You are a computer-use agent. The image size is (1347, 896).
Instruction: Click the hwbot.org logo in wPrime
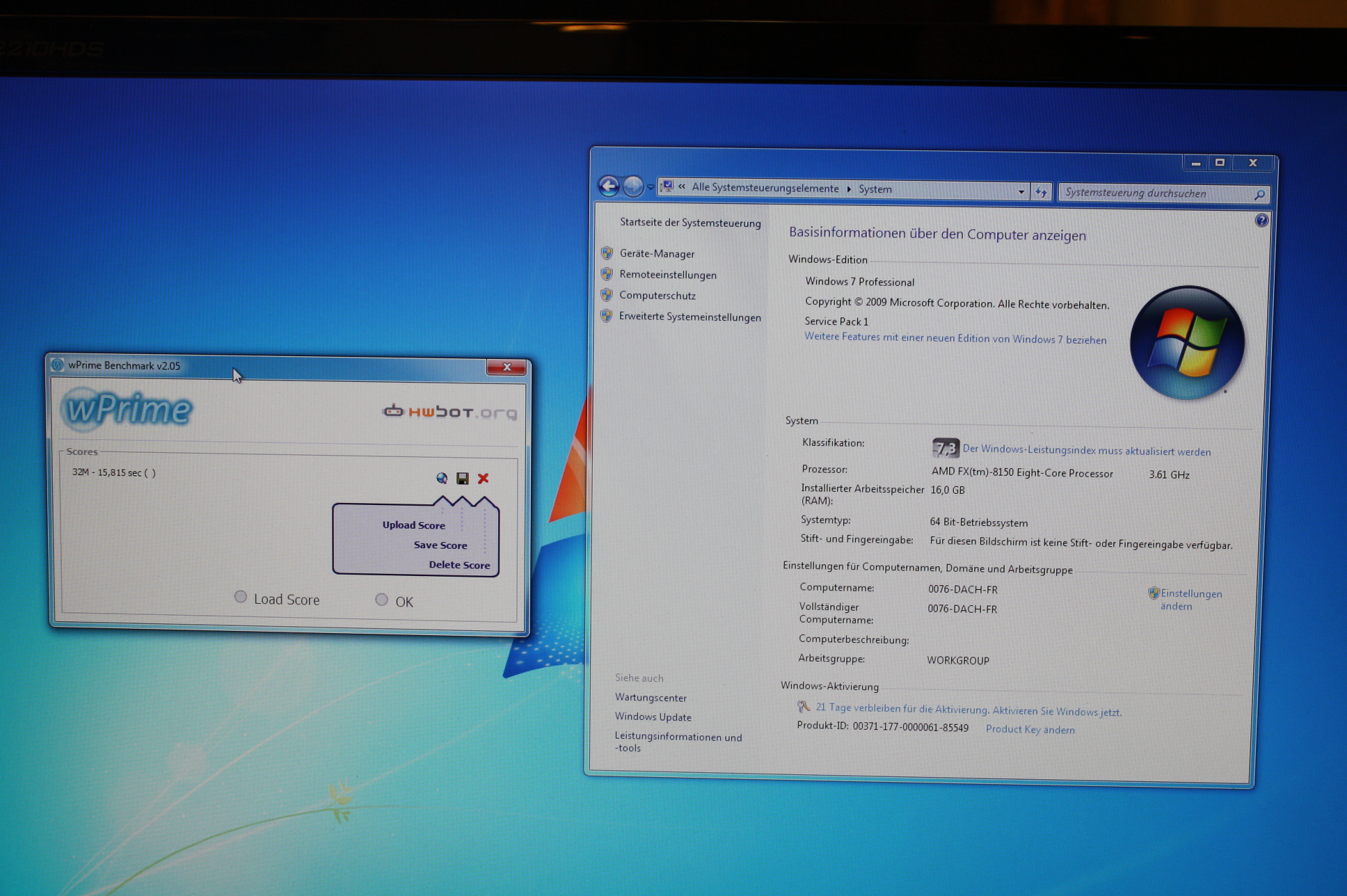[x=450, y=412]
